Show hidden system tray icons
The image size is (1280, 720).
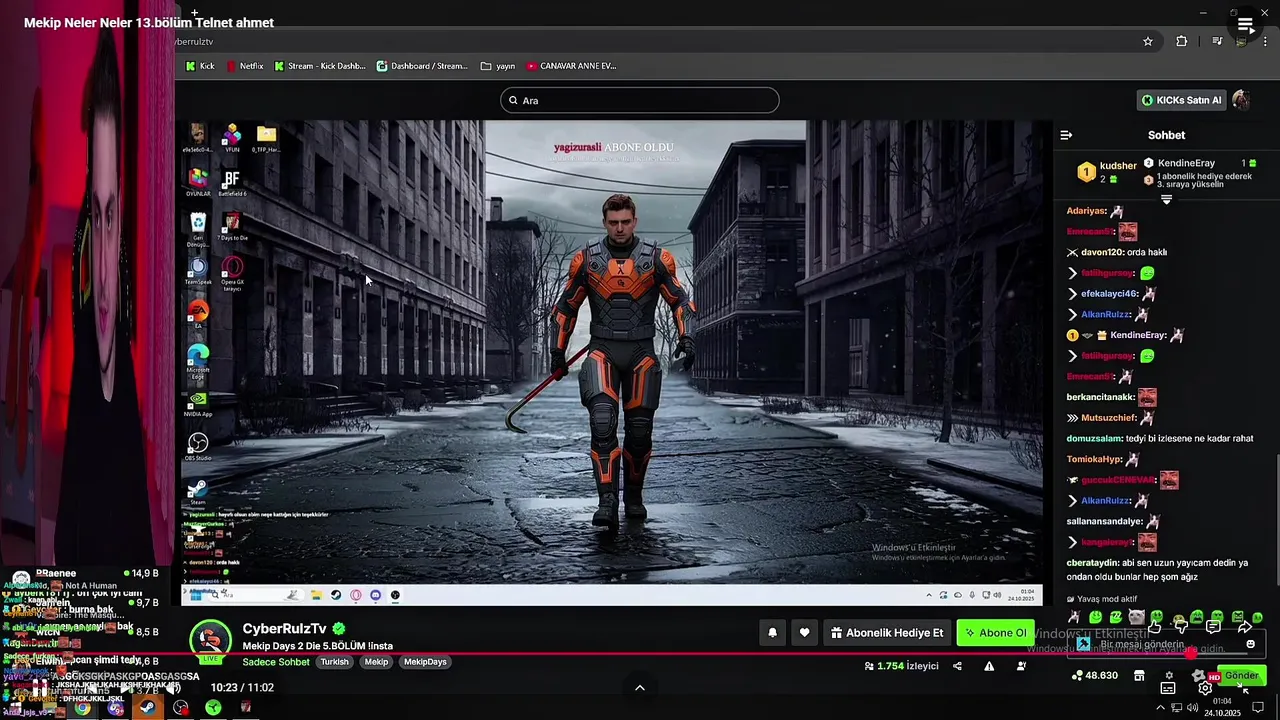[x=1160, y=708]
